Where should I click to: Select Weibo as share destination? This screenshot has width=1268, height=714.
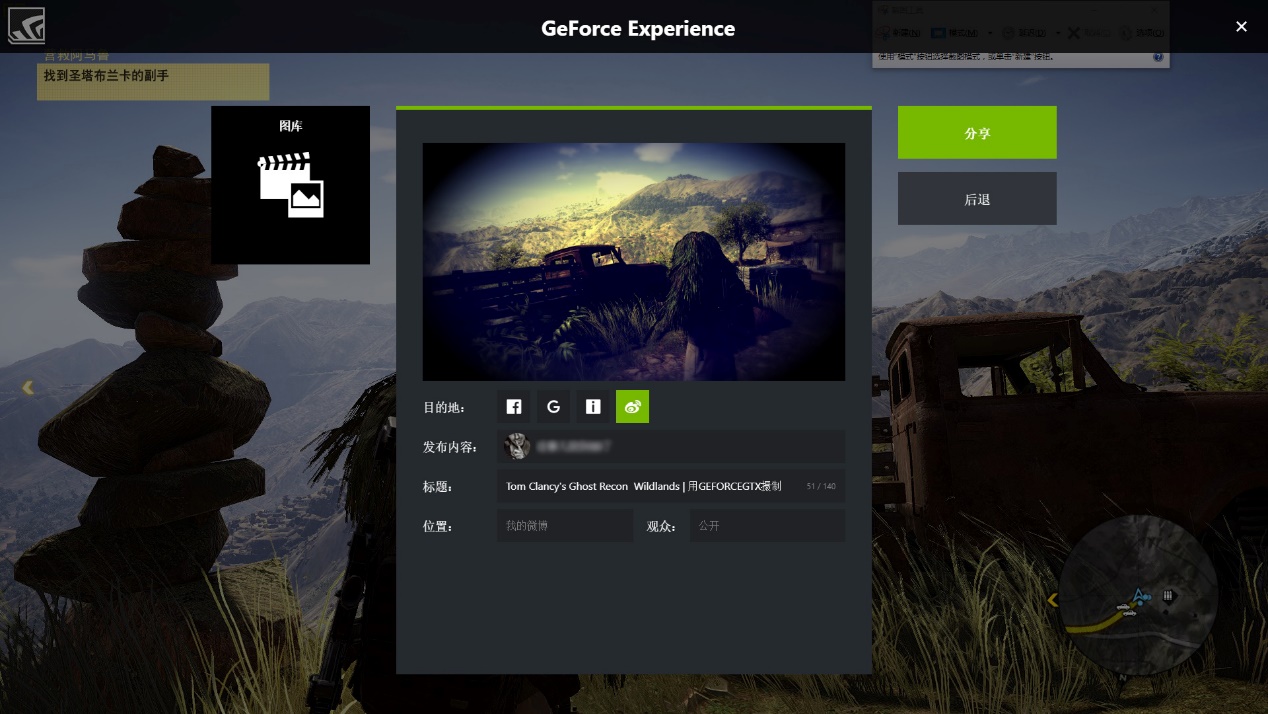pyautogui.click(x=632, y=406)
